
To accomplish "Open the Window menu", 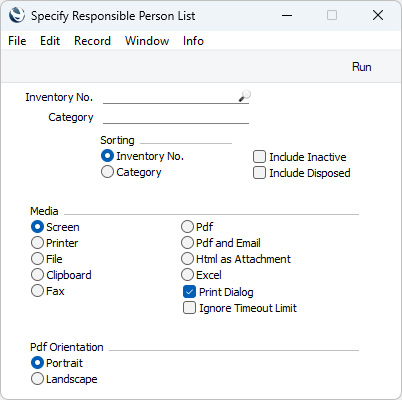I will tap(147, 41).
